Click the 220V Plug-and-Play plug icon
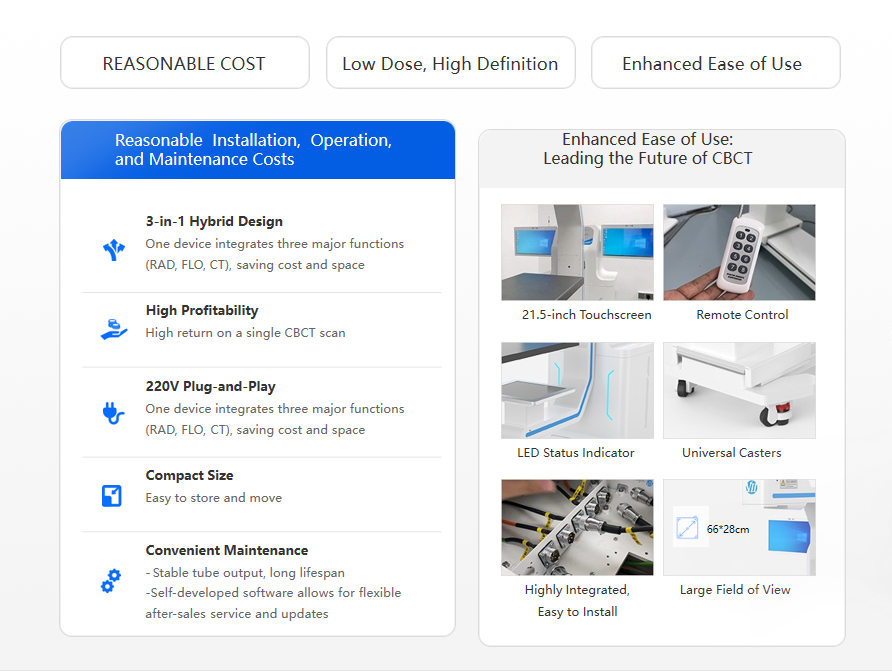 pos(113,413)
